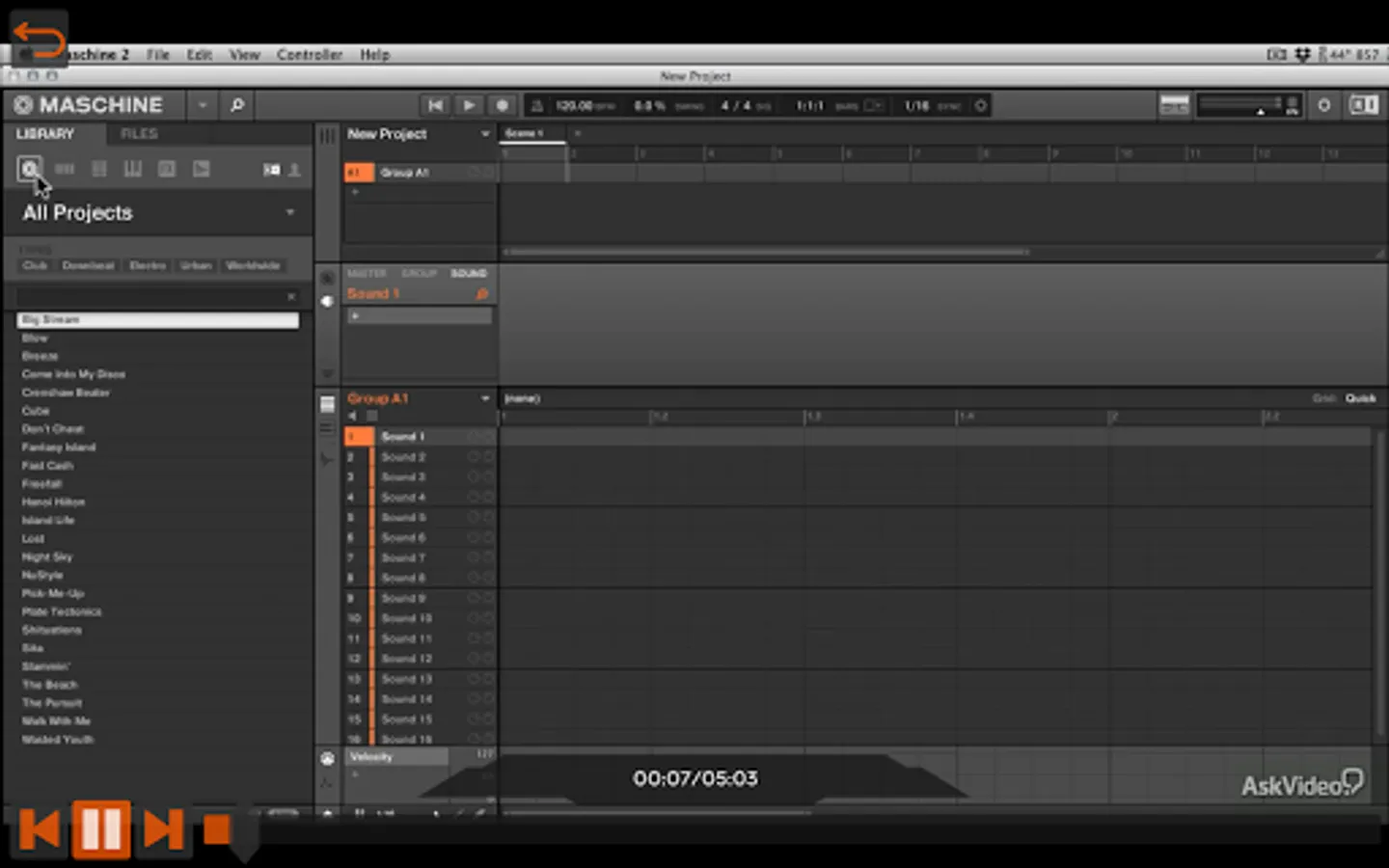Open the Maschine main menu arrow
This screenshot has height=868, width=1389.
203,105
